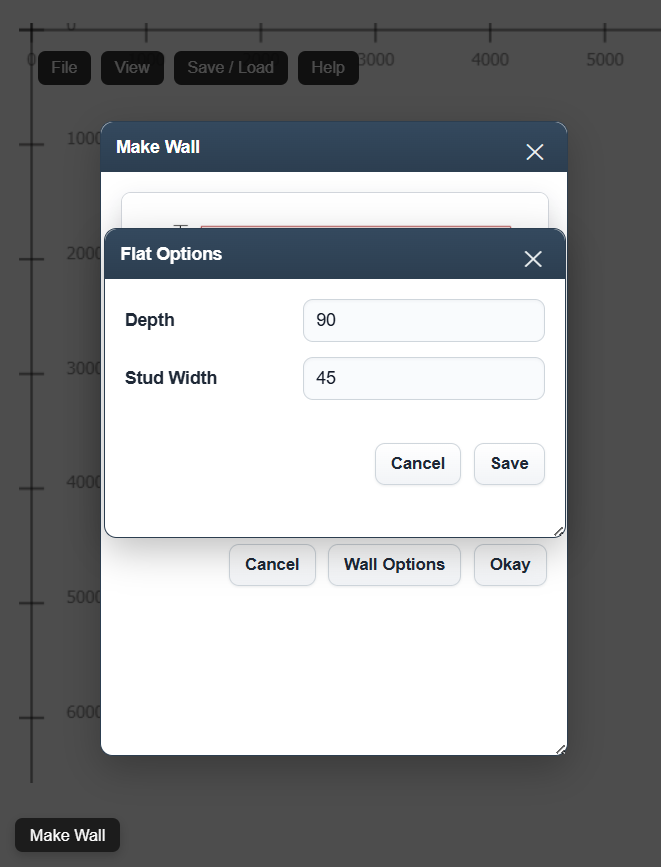Open the File menu
The width and height of the screenshot is (661, 867).
[x=64, y=68]
